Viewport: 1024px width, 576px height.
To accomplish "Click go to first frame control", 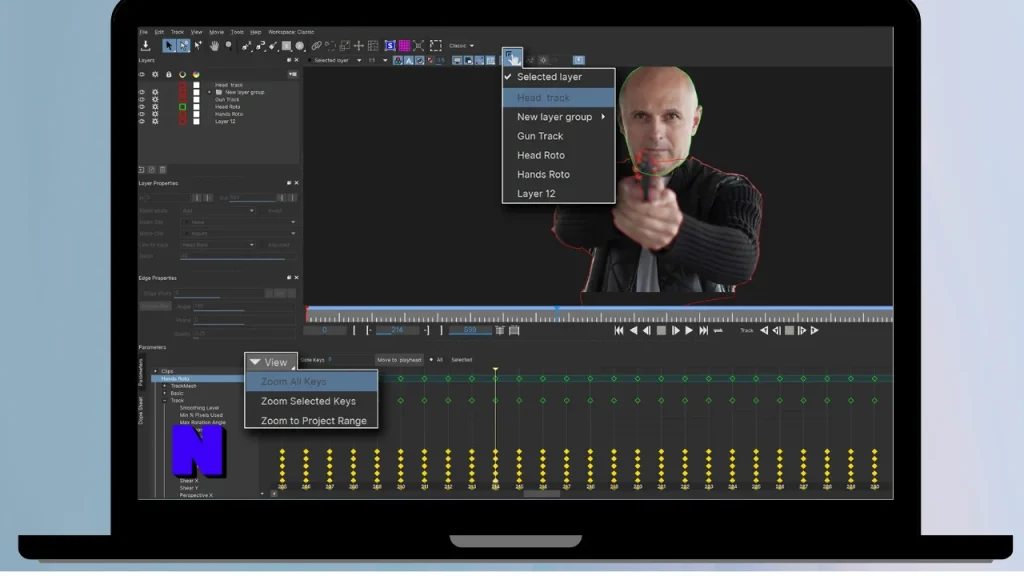I will click(x=618, y=330).
